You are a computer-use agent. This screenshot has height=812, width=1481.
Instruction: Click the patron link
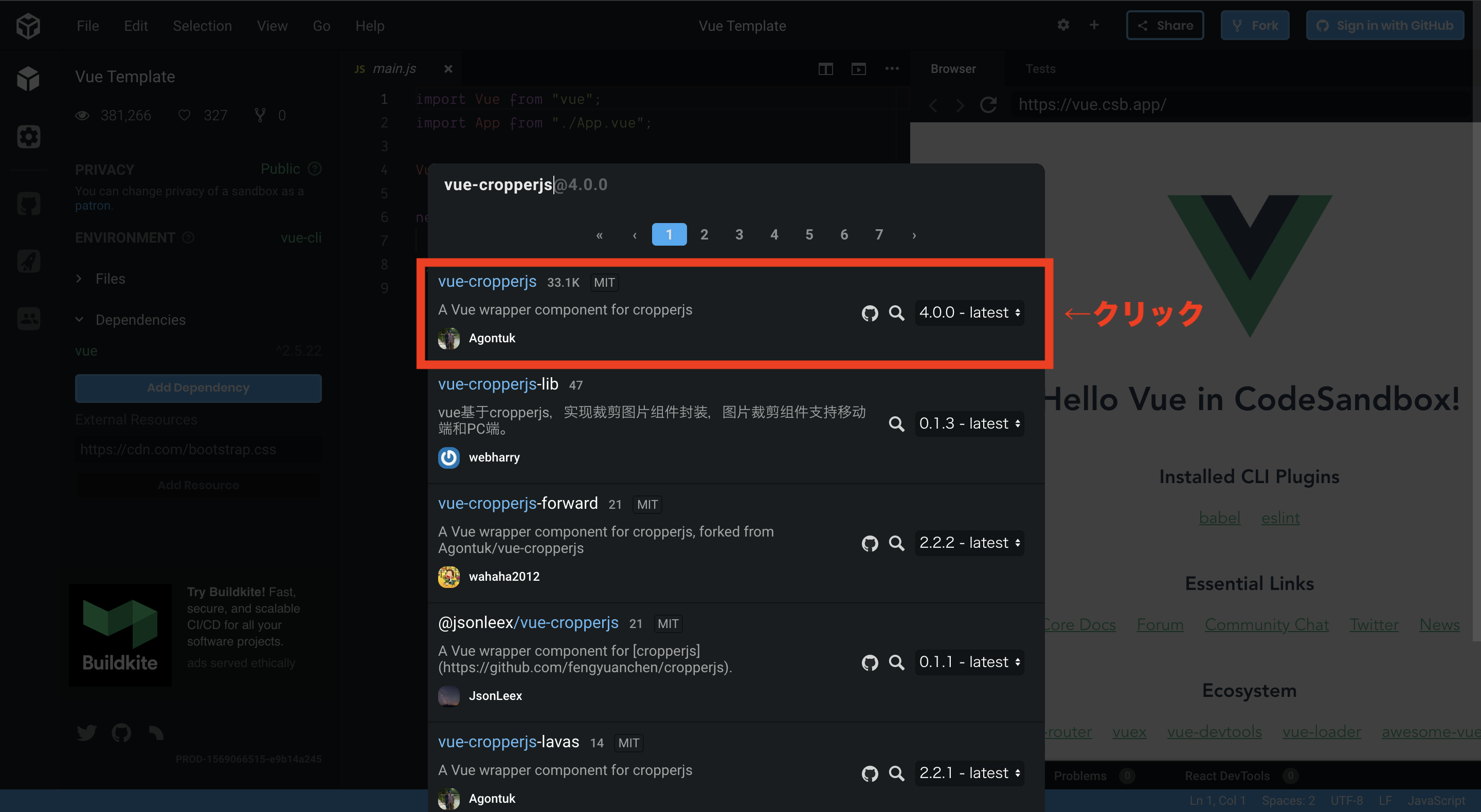92,206
